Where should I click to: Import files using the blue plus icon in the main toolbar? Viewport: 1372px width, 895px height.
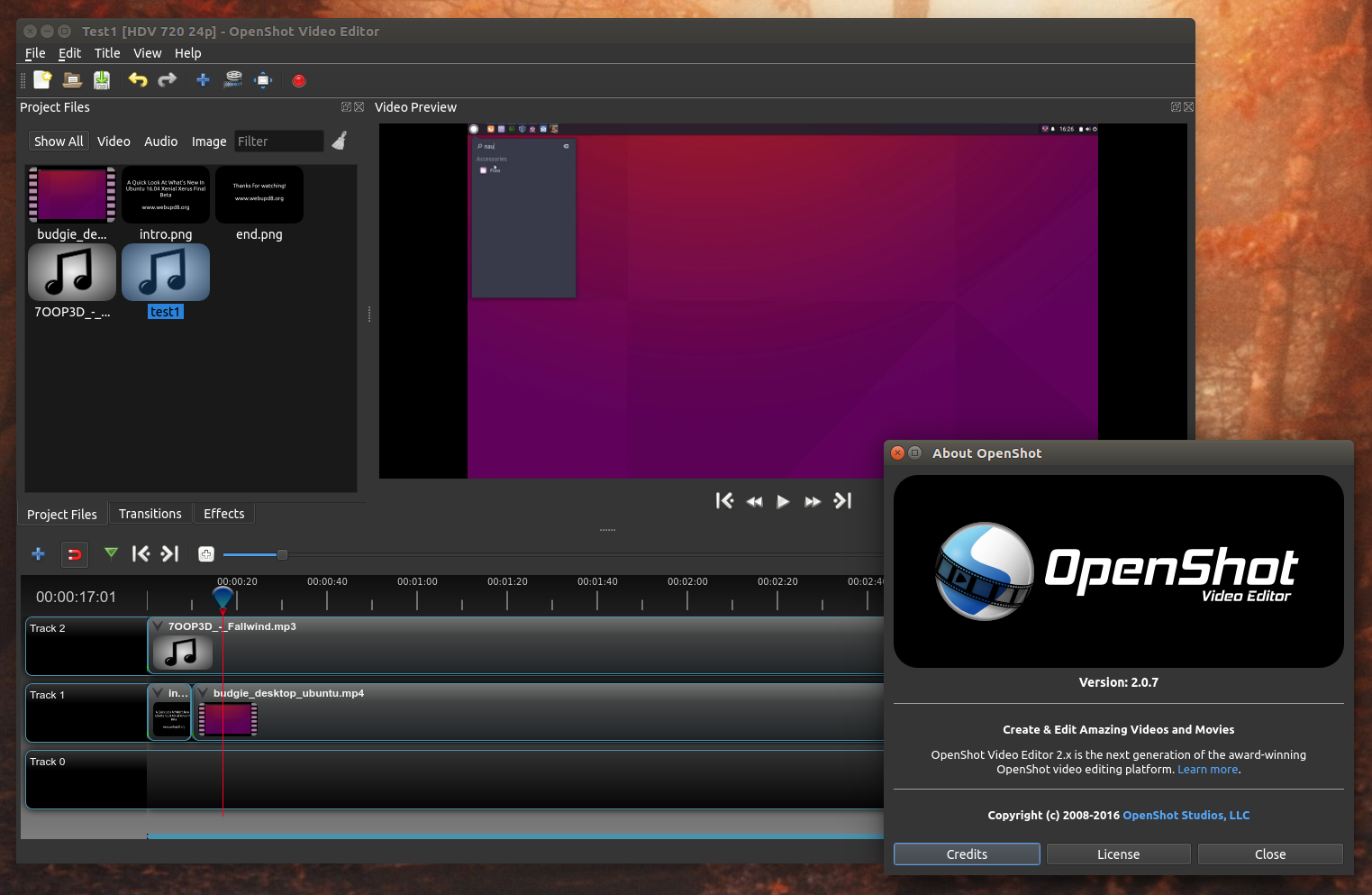(203, 80)
